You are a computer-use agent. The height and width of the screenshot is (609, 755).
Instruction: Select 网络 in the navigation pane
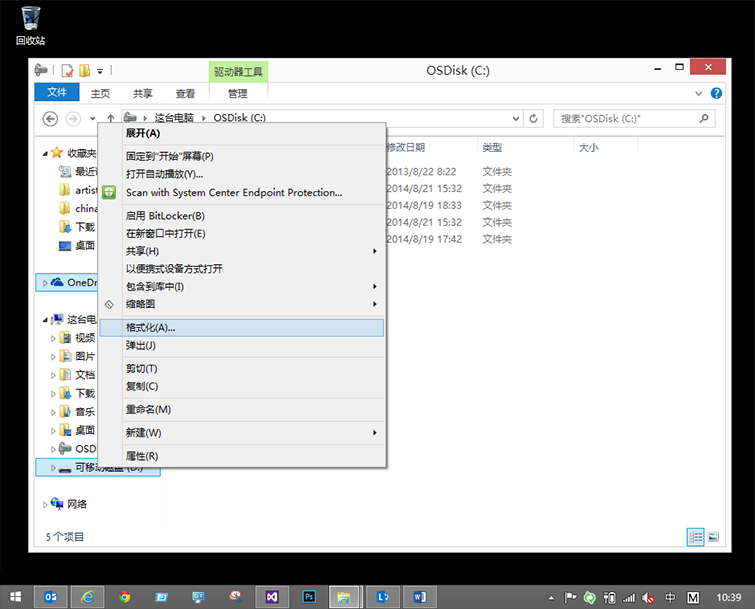click(x=77, y=504)
